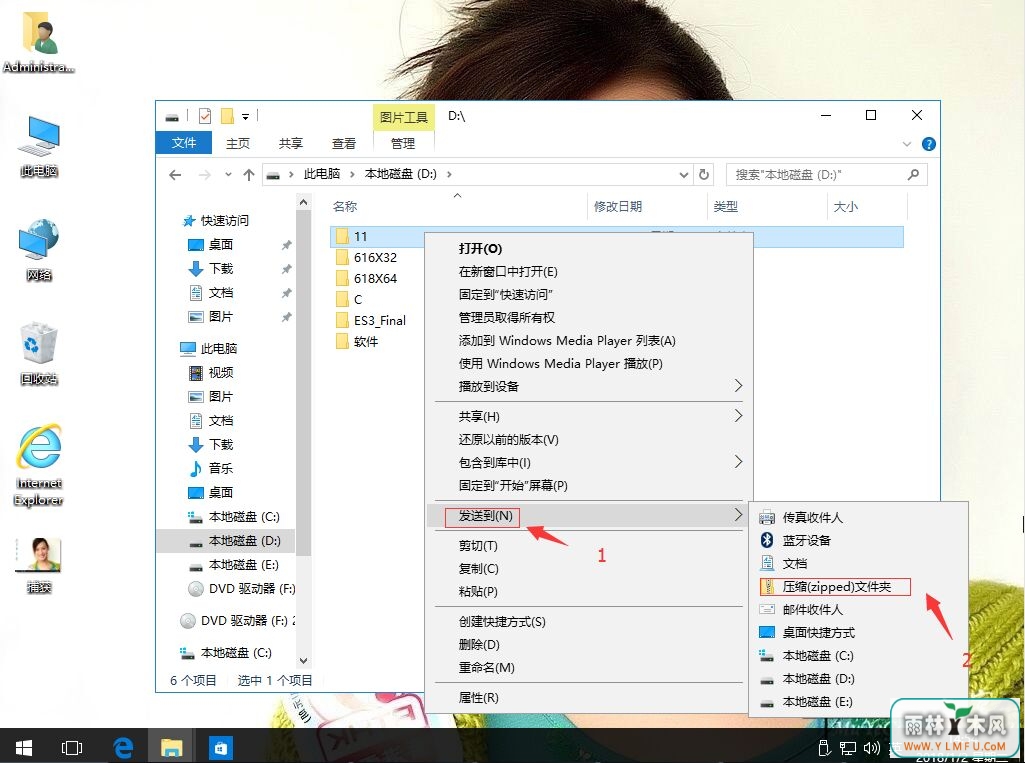Viewport: 1025px width, 763px height.
Task: Select the 网络 desktop icon
Action: point(39,250)
